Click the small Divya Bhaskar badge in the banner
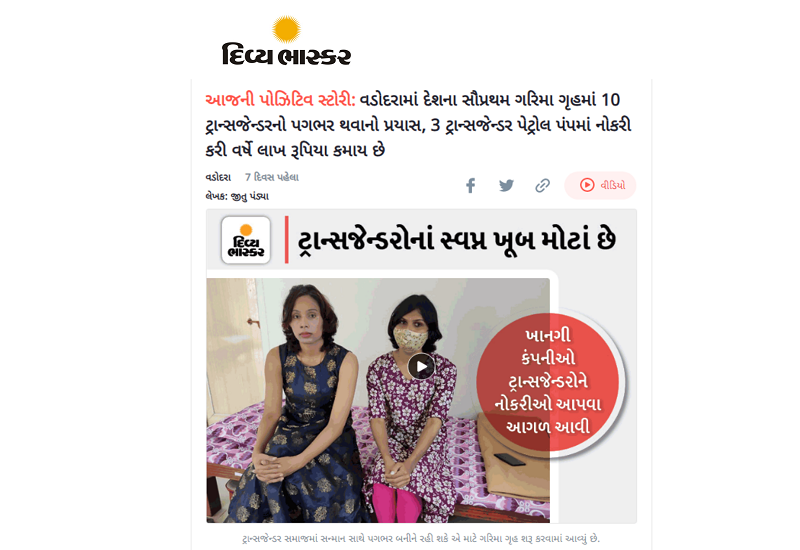800x550 pixels. 246,240
